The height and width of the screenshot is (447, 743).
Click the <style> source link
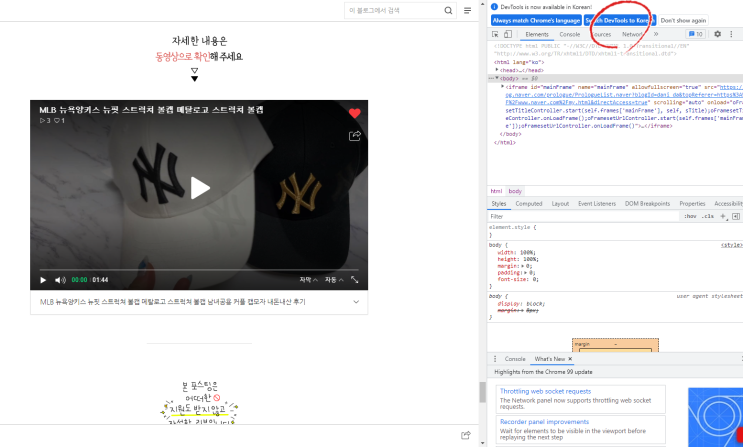coord(731,245)
